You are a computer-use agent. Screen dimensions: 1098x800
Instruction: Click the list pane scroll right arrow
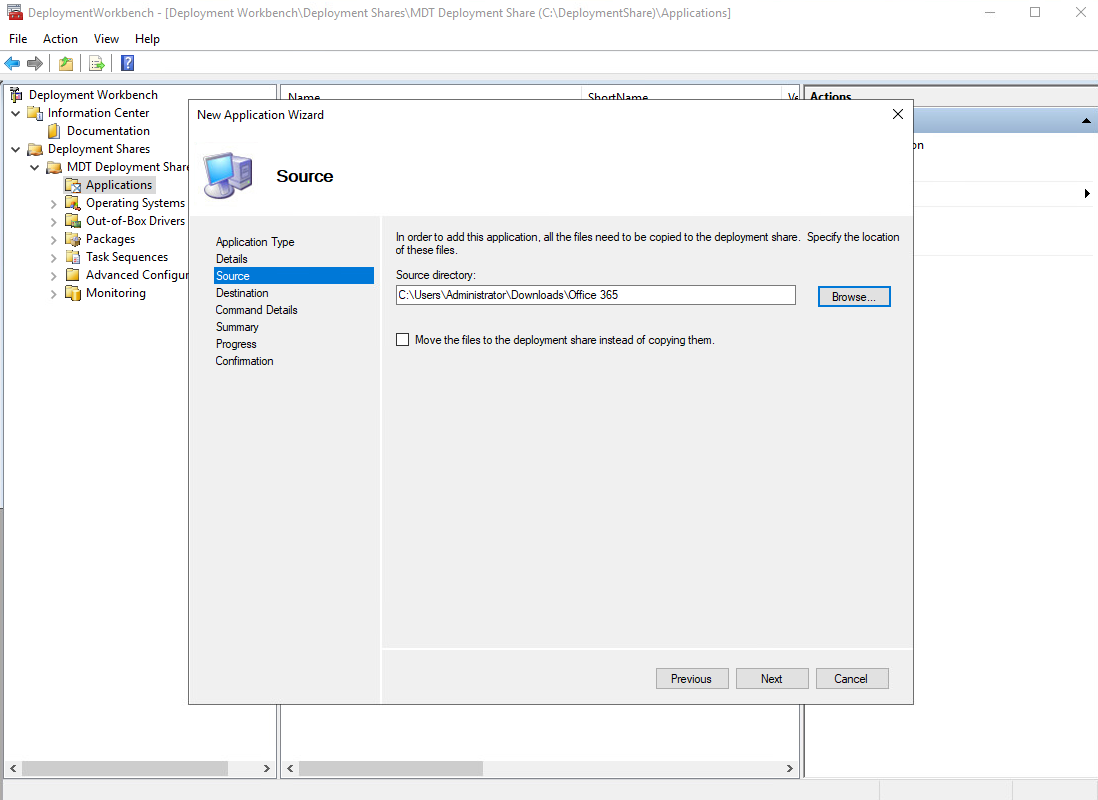(x=789, y=768)
